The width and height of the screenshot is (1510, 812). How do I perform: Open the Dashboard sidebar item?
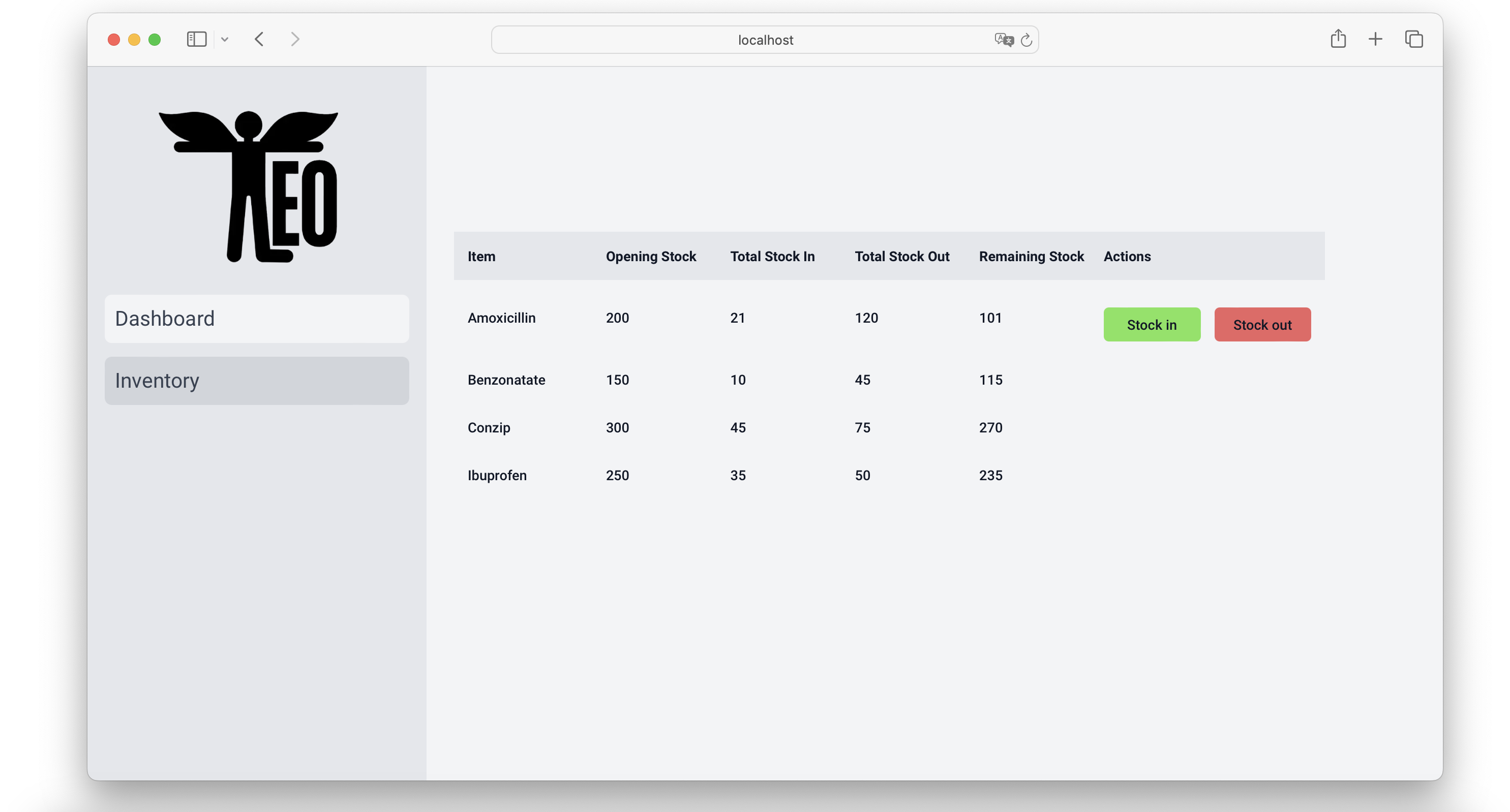[x=257, y=319]
